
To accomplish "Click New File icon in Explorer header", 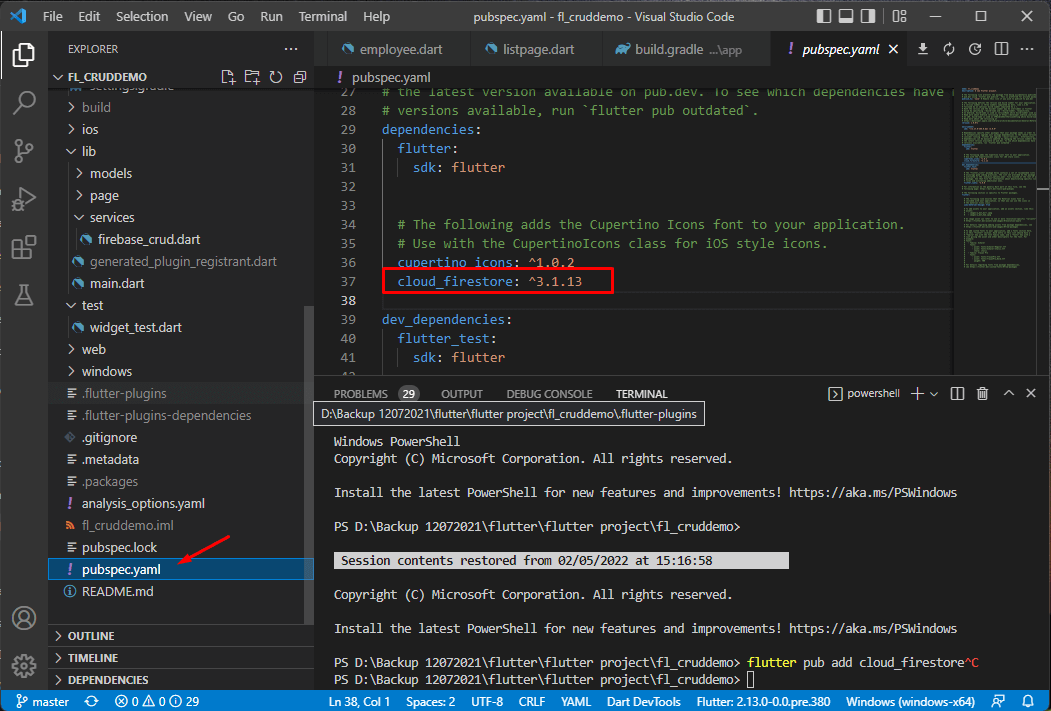I will tap(228, 77).
